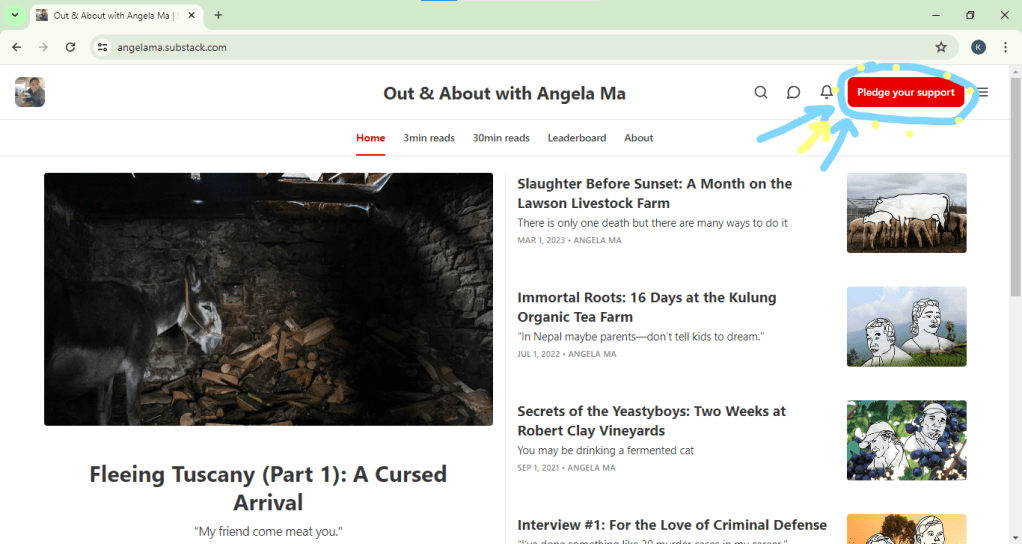Click the site information icon in address bar
The image size is (1022, 544).
tap(102, 47)
